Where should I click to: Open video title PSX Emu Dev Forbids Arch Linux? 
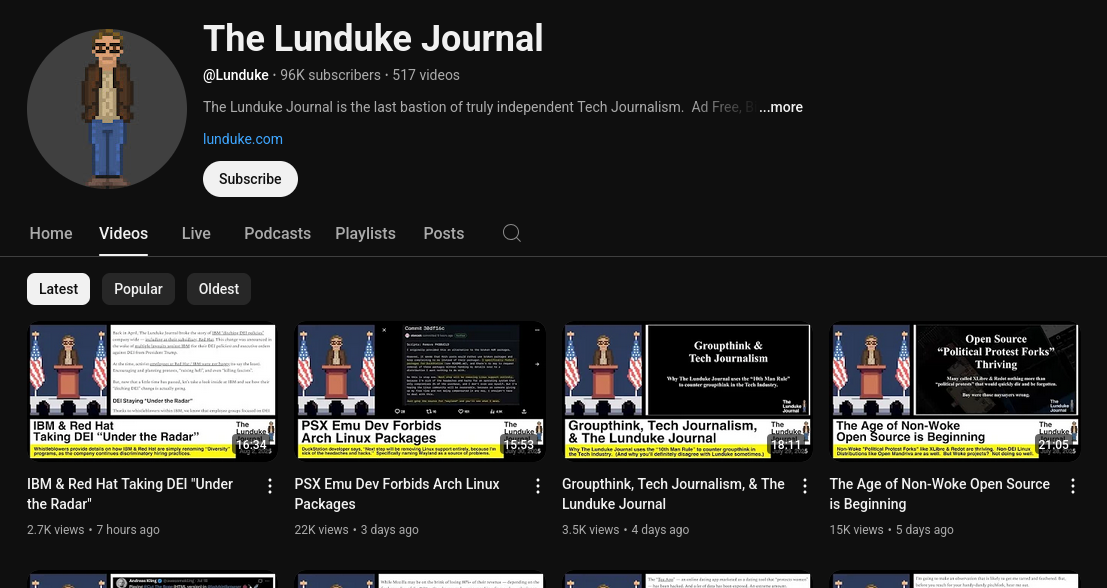pos(397,494)
